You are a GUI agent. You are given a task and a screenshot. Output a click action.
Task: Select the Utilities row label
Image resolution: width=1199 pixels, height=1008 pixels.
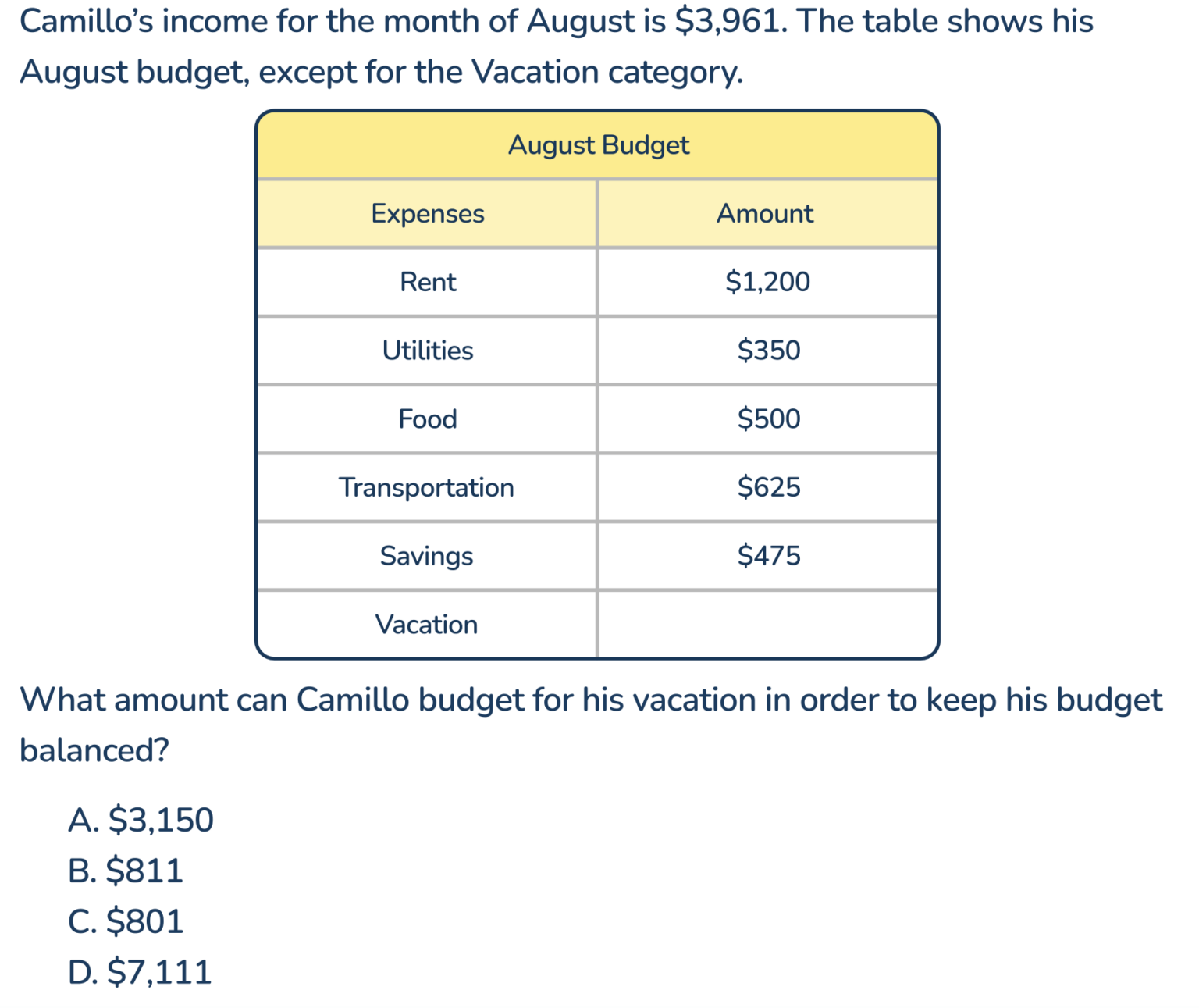coord(428,351)
